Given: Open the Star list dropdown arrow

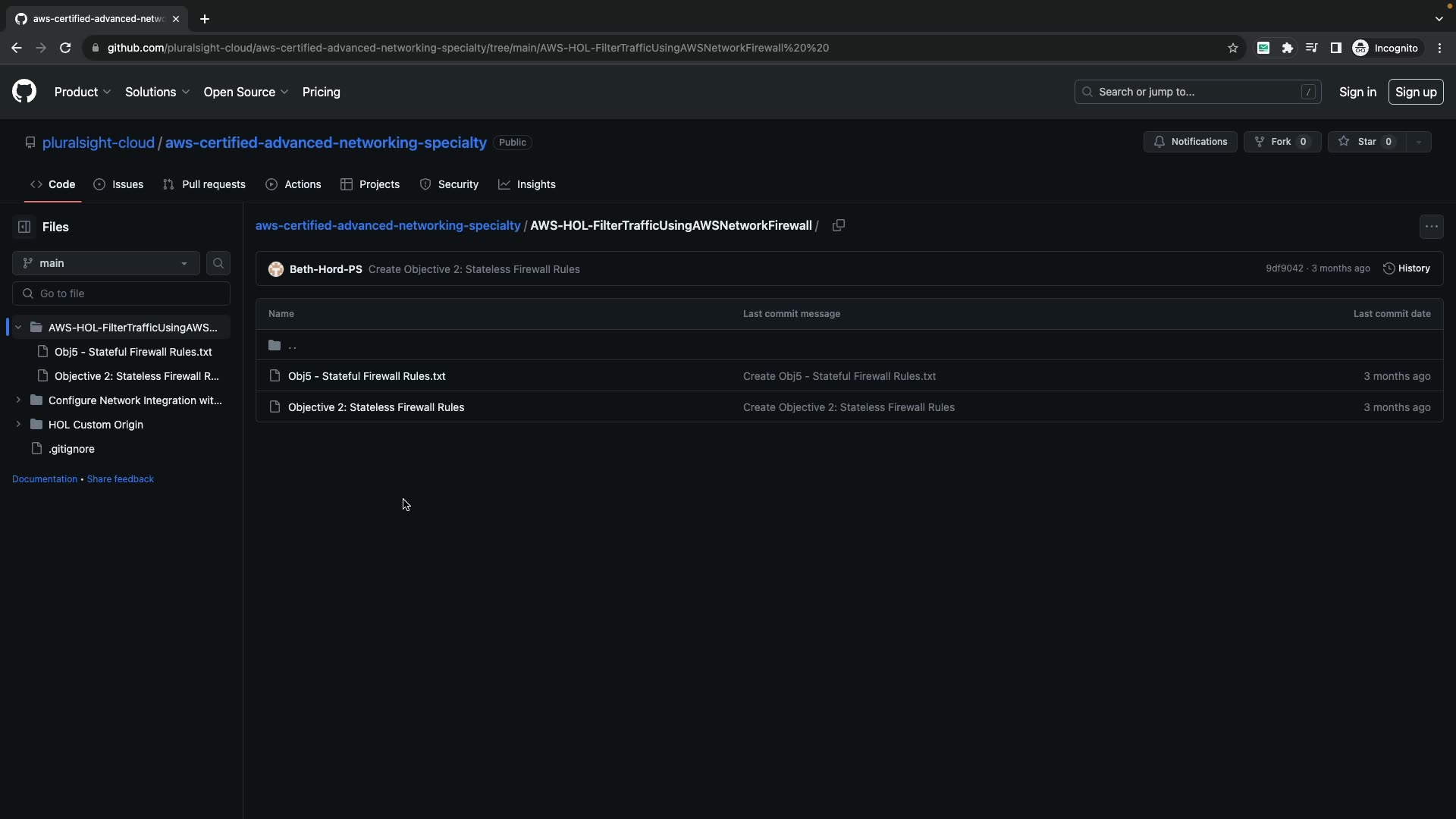Looking at the screenshot, I should click(1419, 142).
